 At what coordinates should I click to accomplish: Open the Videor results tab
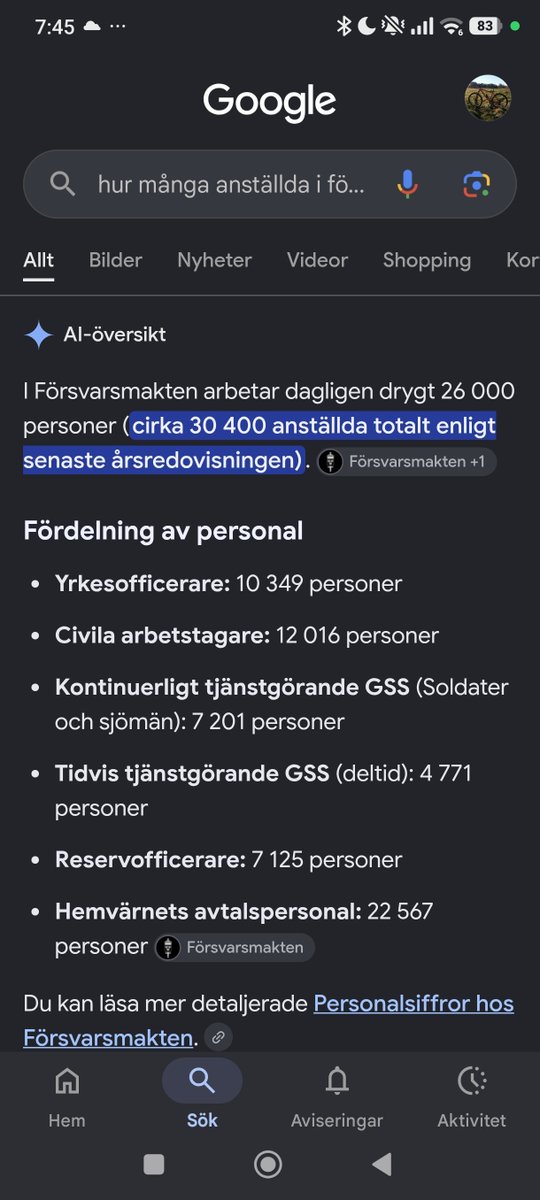(317, 260)
